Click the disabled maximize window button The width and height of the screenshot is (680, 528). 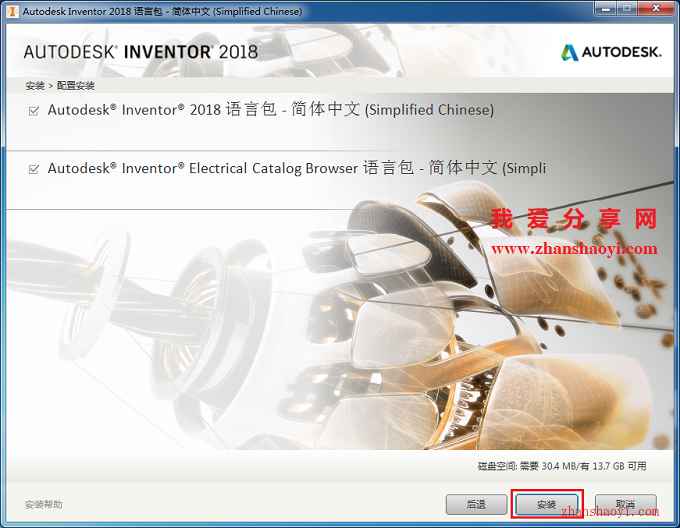click(627, 8)
